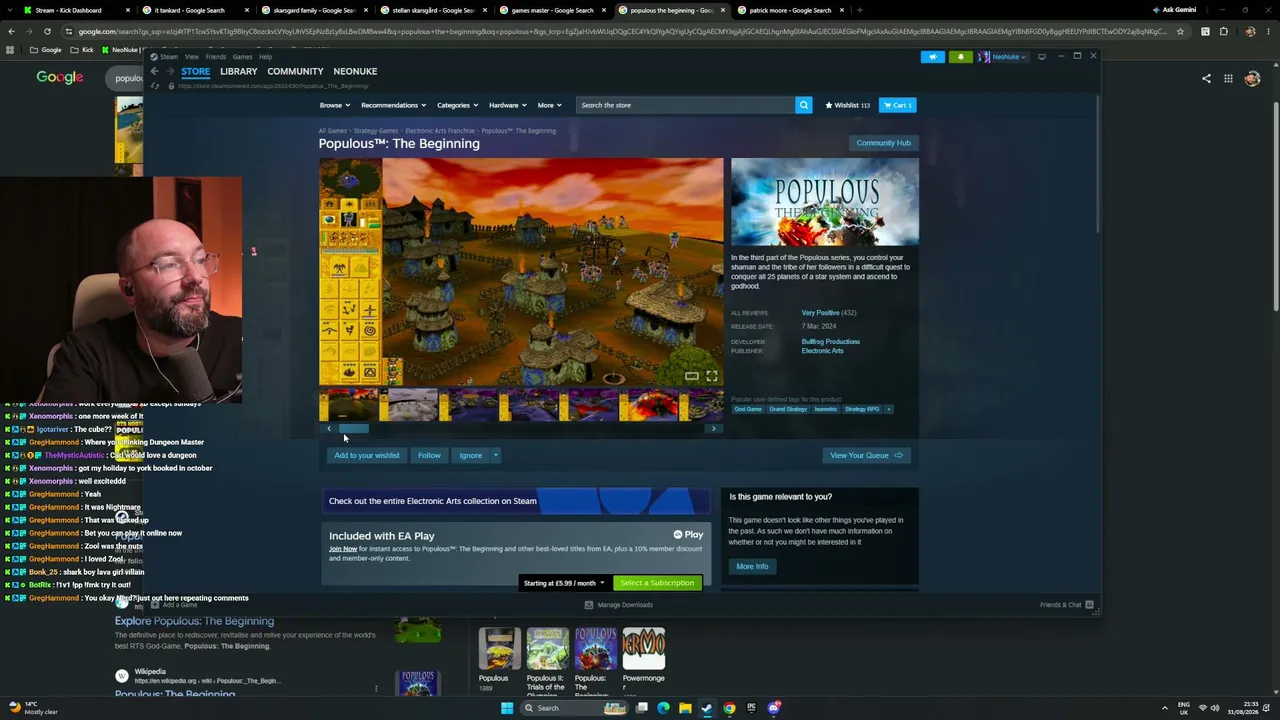
Task: Enter fullscreen for the screenshot viewer
Action: tap(711, 376)
